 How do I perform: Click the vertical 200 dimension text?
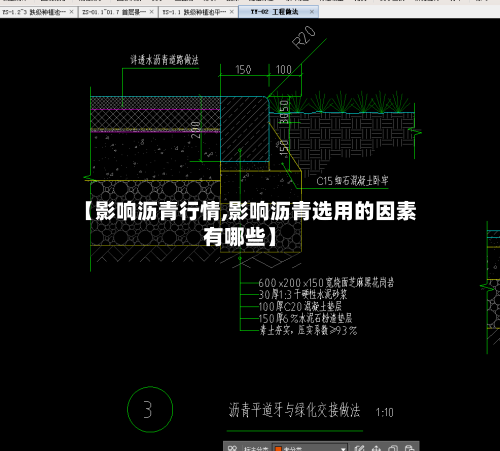196,130
